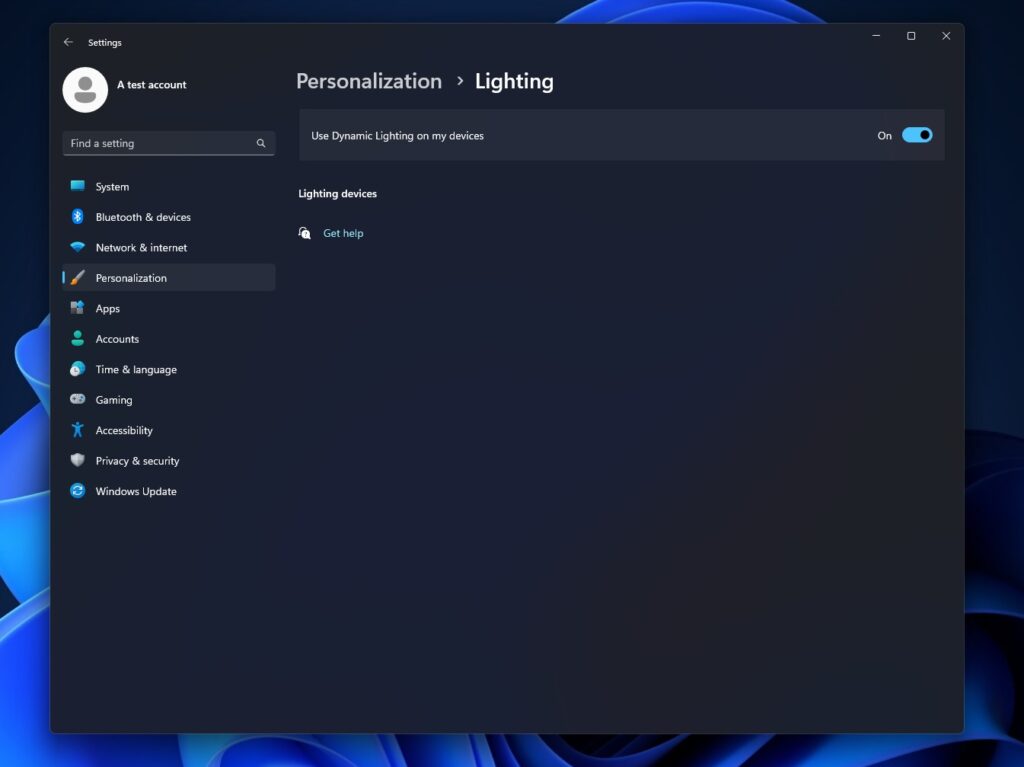Click the Privacy & security shield icon
The width and height of the screenshot is (1024, 767).
pos(78,460)
